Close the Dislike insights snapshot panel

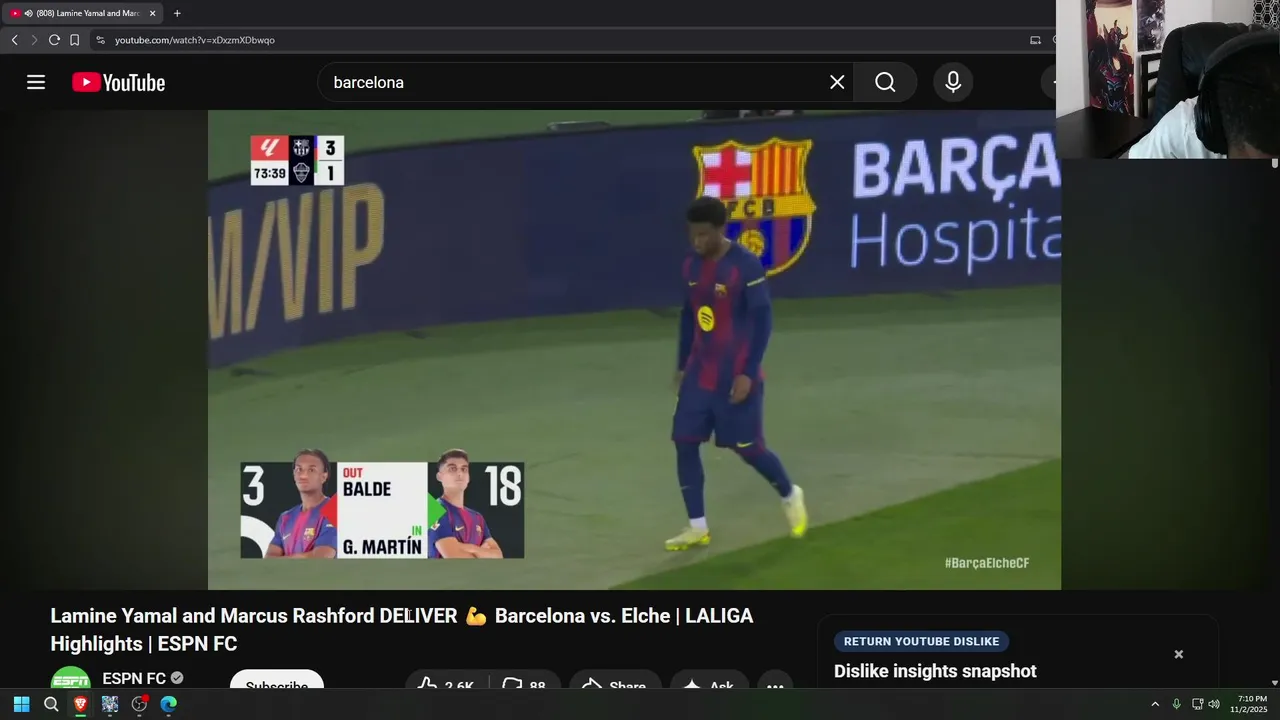1178,654
